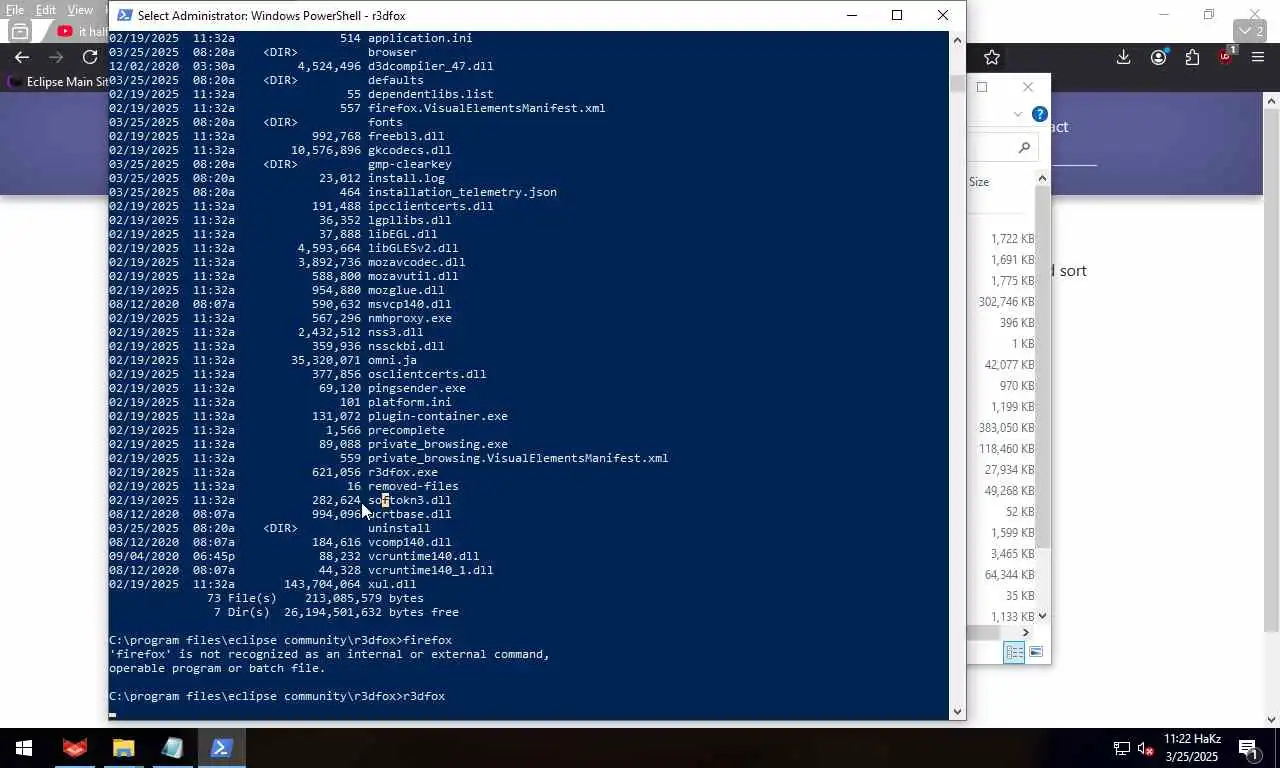This screenshot has height=768, width=1280.
Task: Click PowerShell scrollbar up arrow
Action: tap(957, 40)
